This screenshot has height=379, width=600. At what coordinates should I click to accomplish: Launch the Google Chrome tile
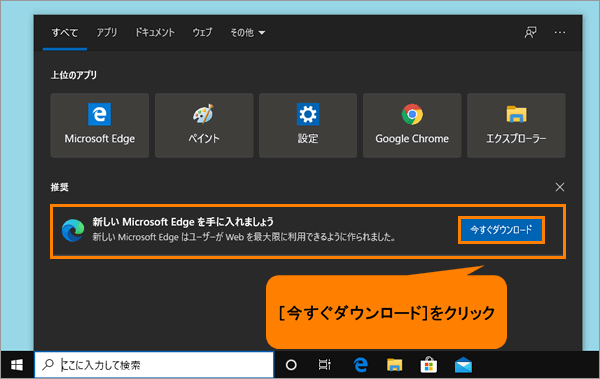[412, 125]
